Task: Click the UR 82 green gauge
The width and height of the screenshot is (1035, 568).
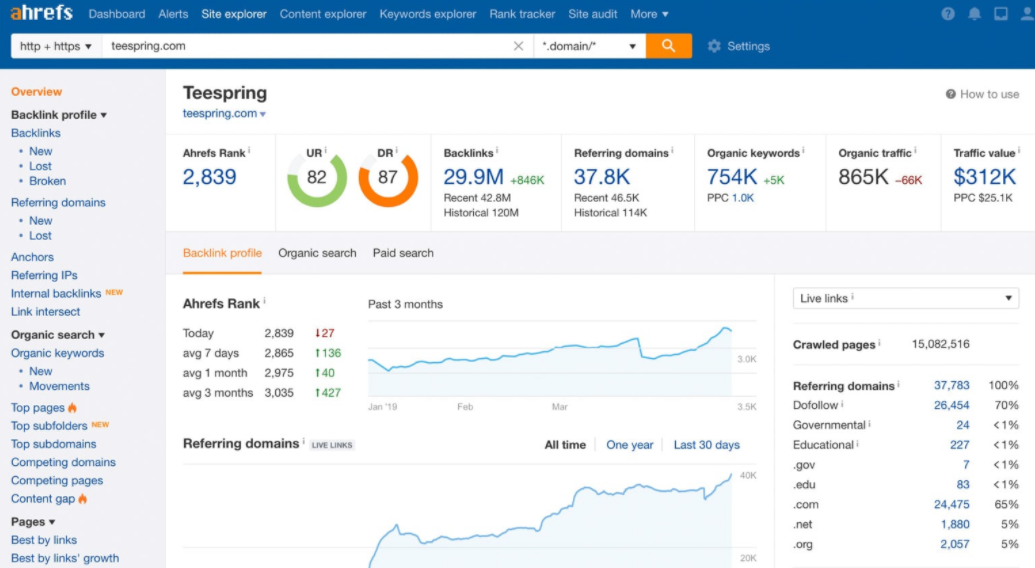Action: click(317, 177)
